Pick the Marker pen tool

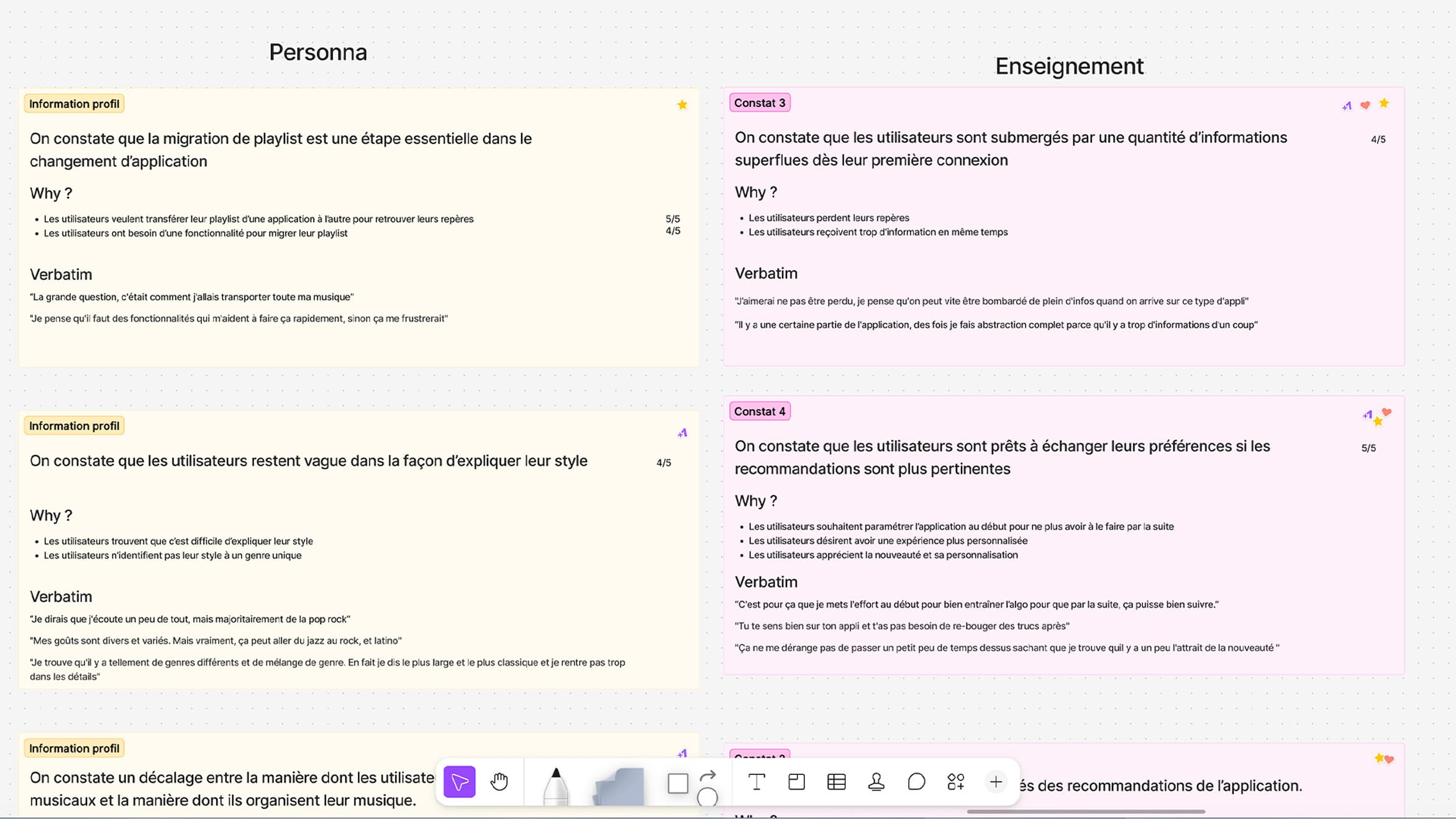click(555, 785)
